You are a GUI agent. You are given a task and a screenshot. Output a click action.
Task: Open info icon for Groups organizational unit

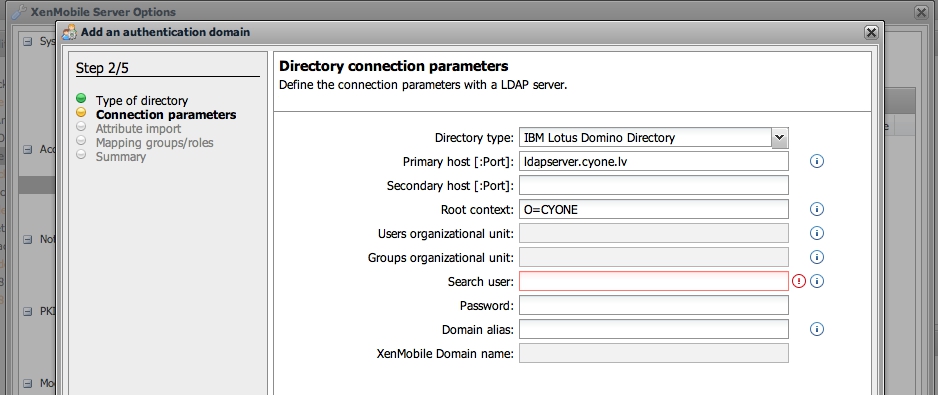pyautogui.click(x=817, y=257)
